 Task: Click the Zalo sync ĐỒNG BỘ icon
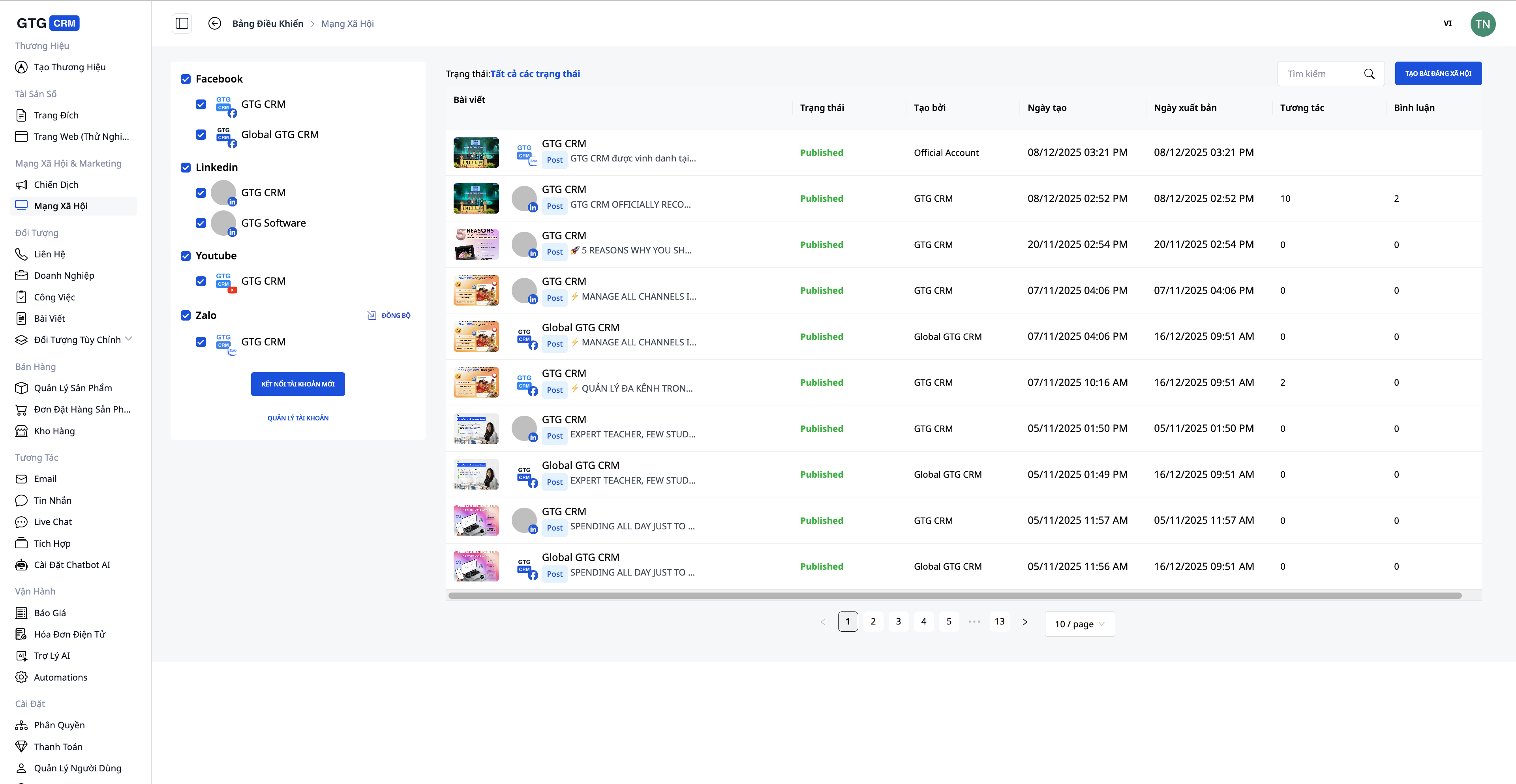coord(372,315)
